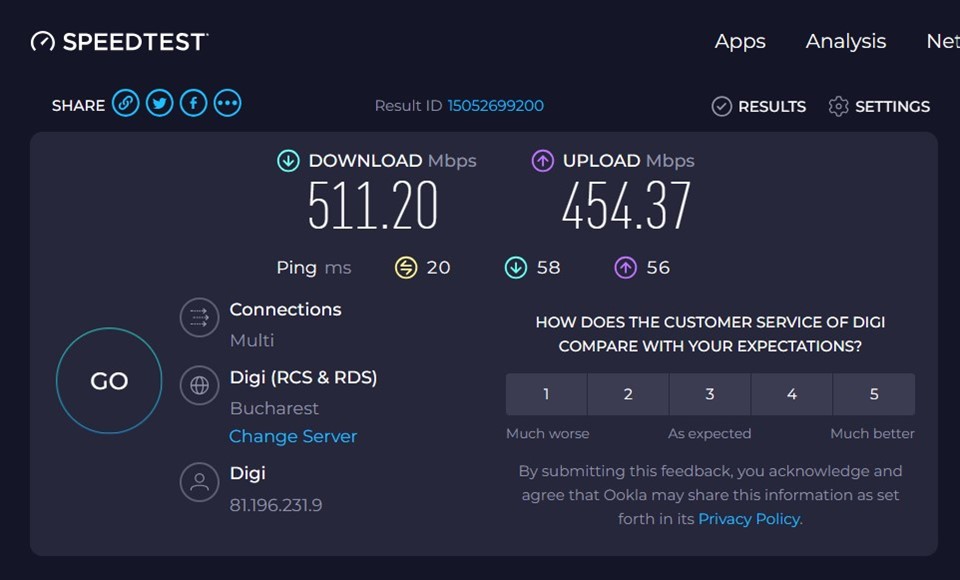
Task: Share result on Facebook
Action: click(193, 103)
